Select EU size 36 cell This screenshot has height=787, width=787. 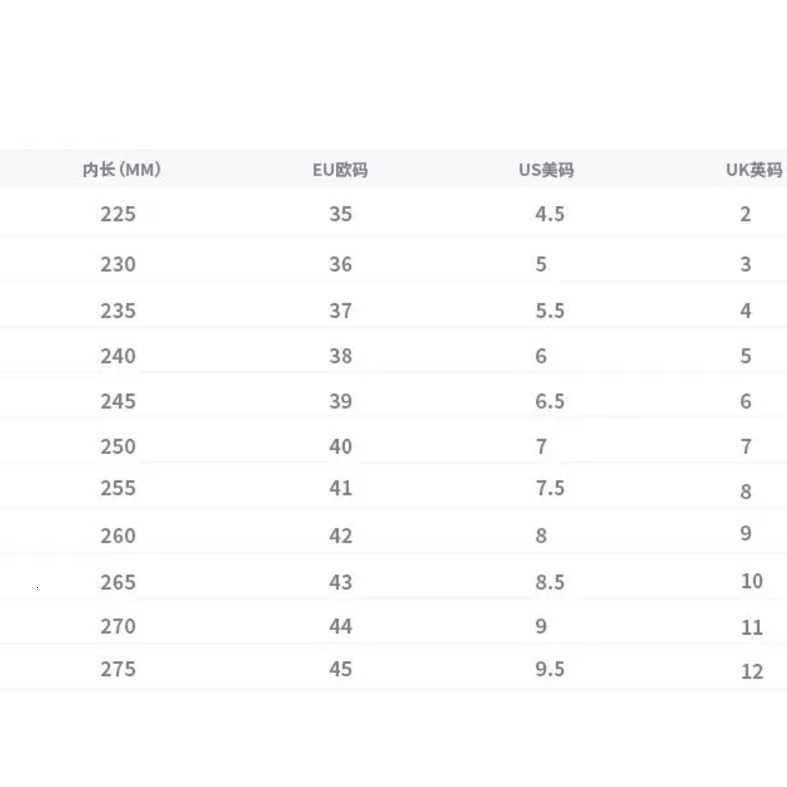tap(340, 264)
